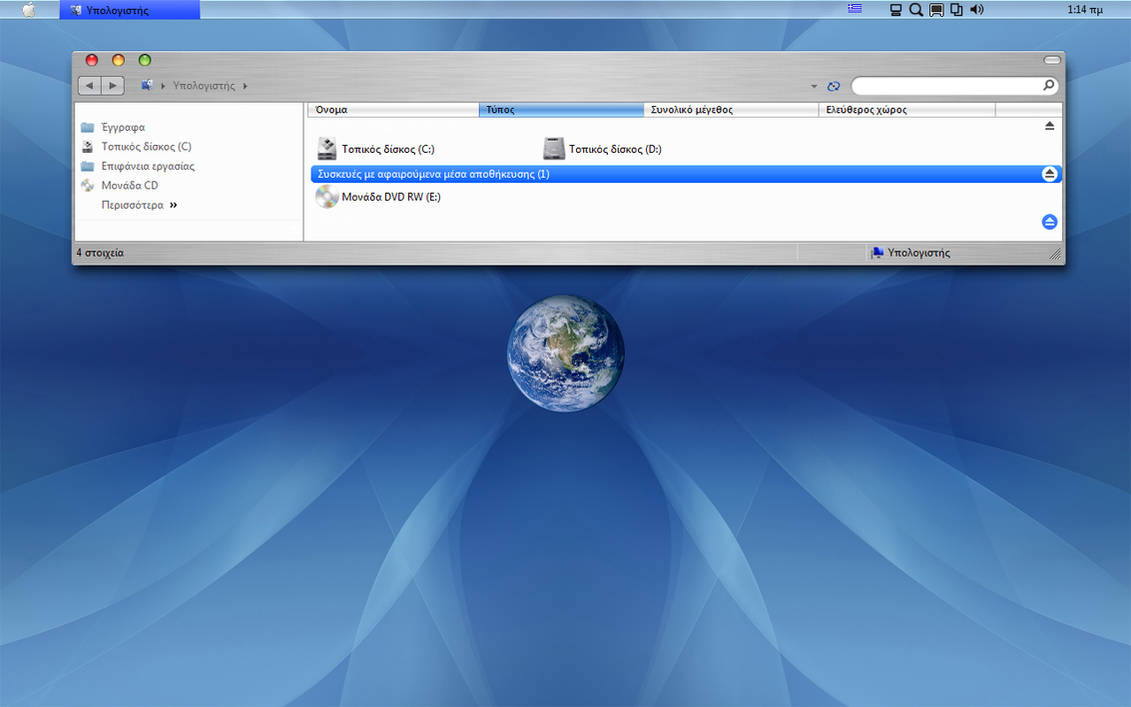The height and width of the screenshot is (707, 1131).
Task: Click the eject toggle for DVD RW drive
Action: click(1049, 222)
